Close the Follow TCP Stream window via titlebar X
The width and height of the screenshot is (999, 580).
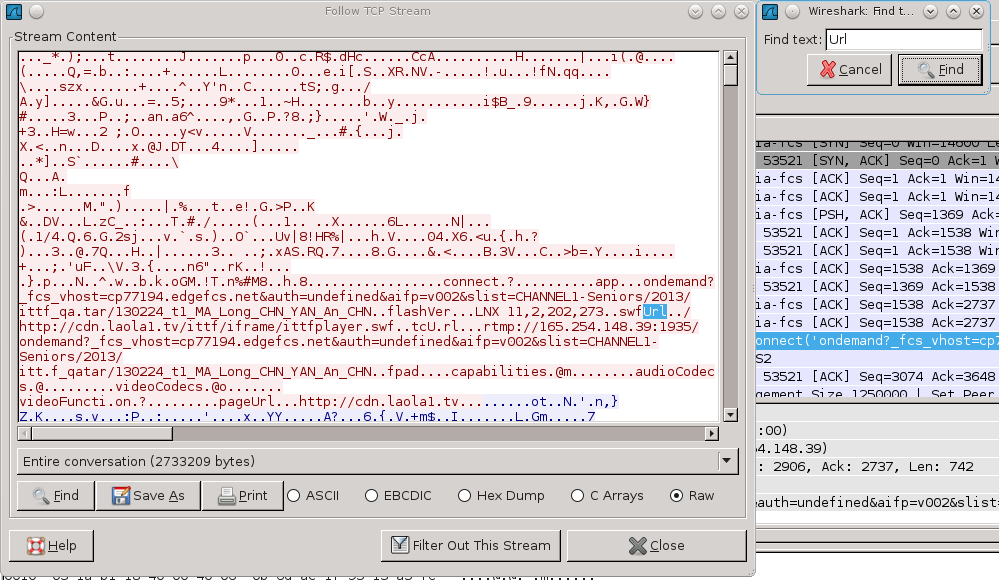coord(741,11)
